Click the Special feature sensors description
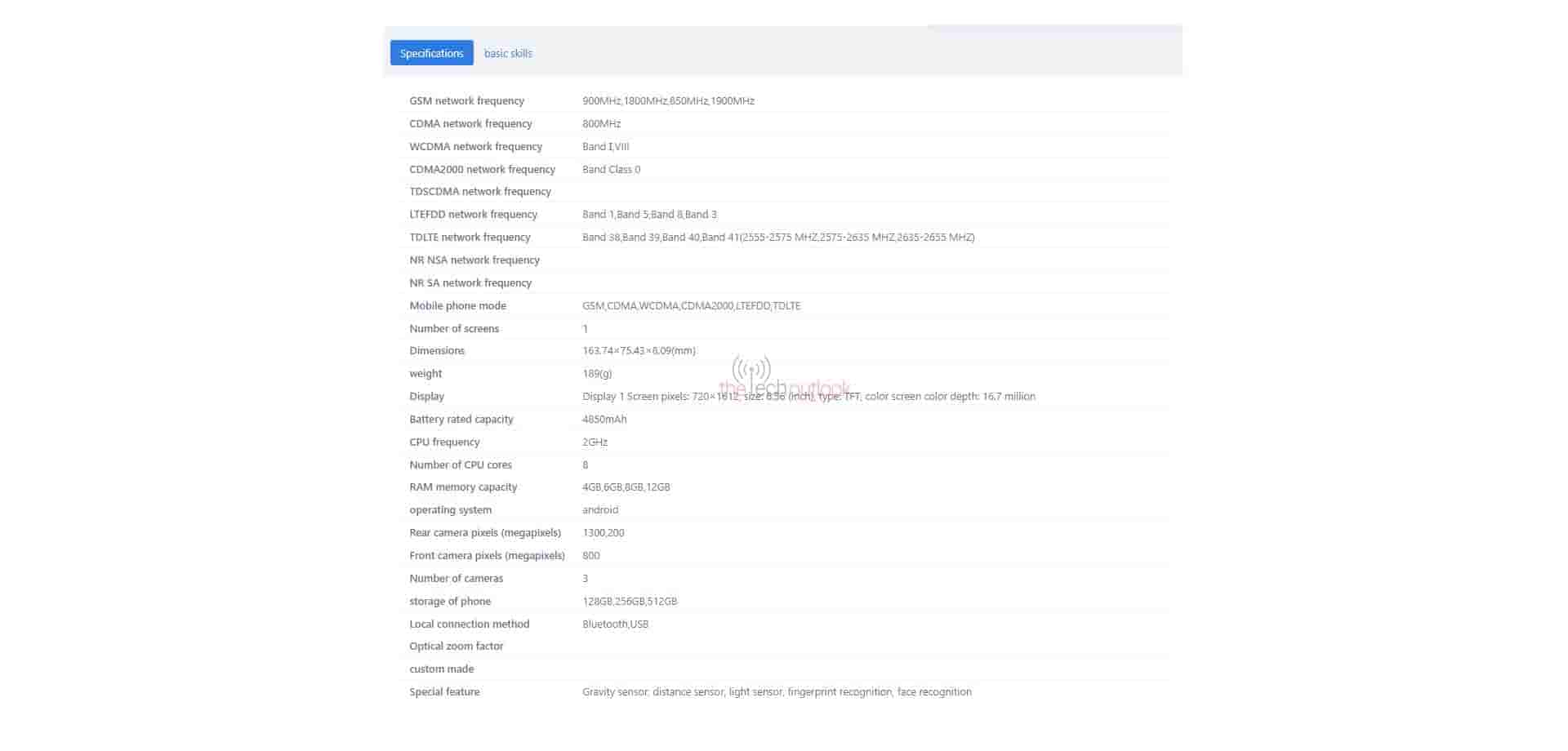Screen dimensions: 1568x751 pos(776,692)
